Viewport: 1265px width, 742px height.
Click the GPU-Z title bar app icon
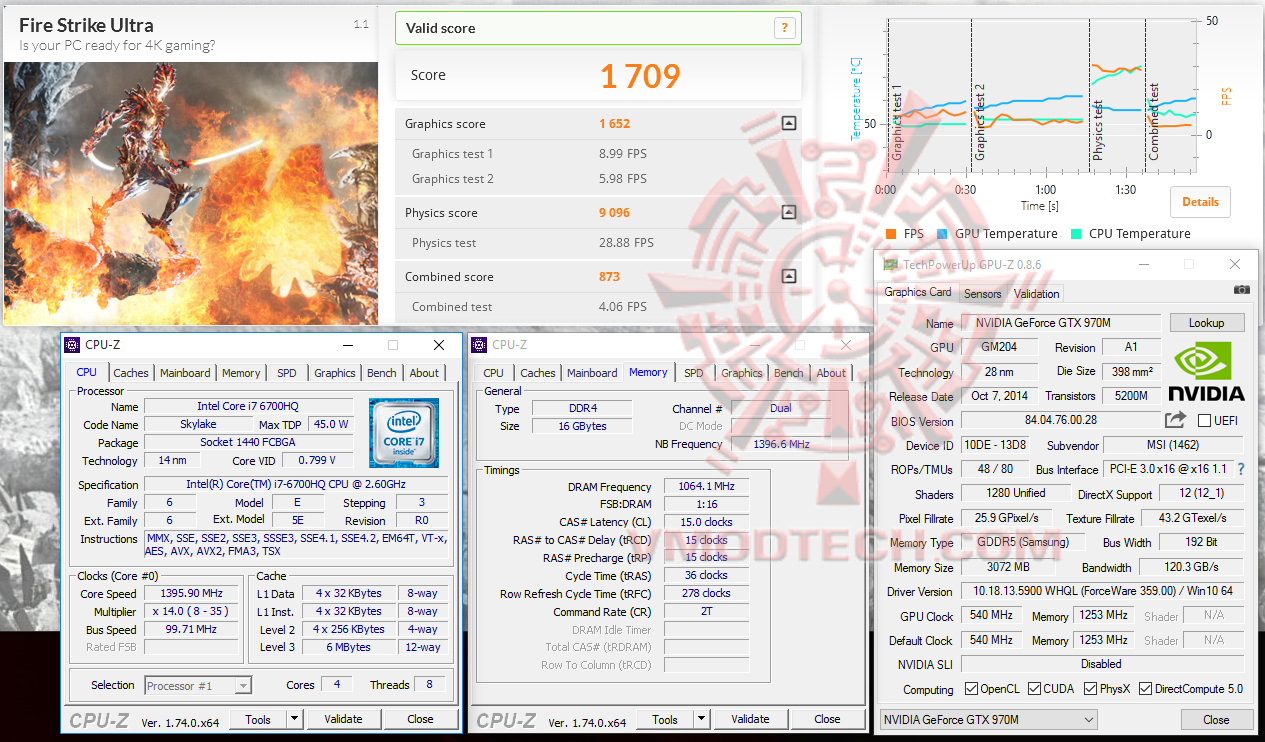889,265
